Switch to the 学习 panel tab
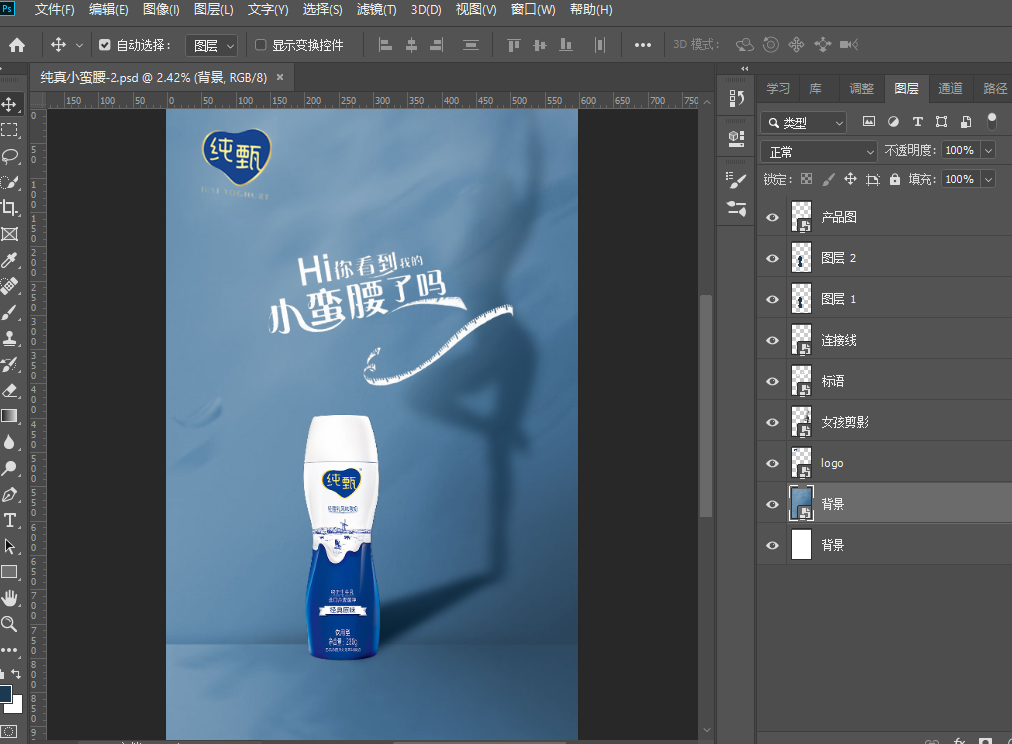The width and height of the screenshot is (1012, 744). (x=778, y=88)
